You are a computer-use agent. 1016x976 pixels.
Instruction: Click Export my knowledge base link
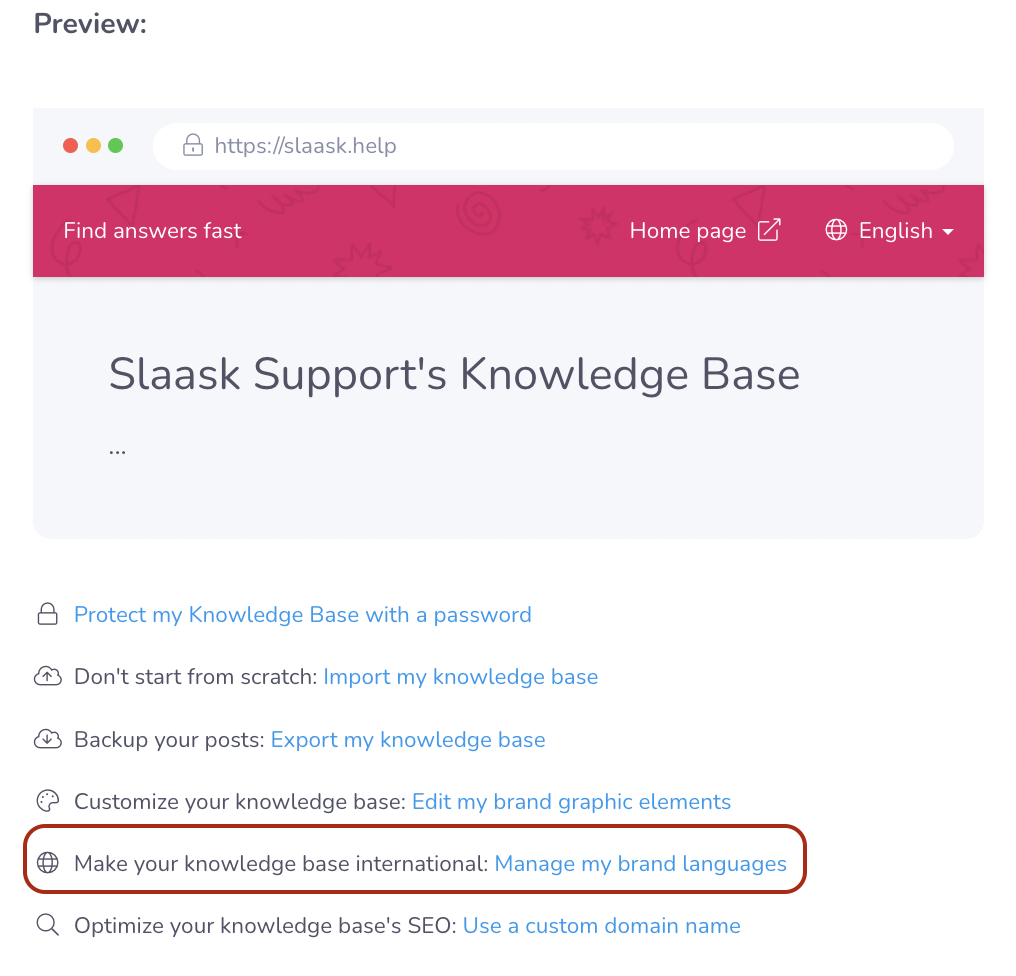408,740
